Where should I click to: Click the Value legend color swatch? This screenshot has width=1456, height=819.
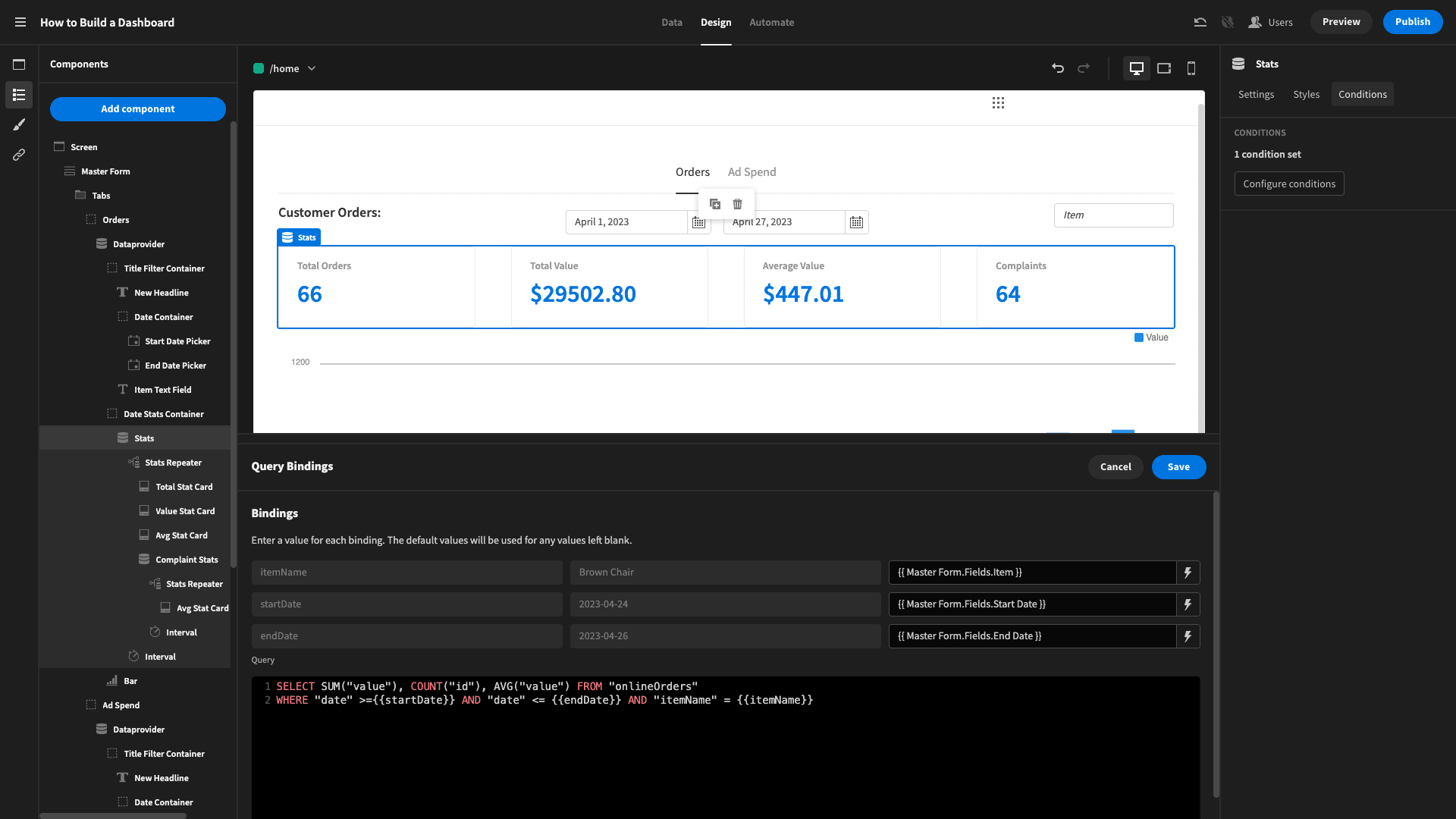click(1138, 337)
